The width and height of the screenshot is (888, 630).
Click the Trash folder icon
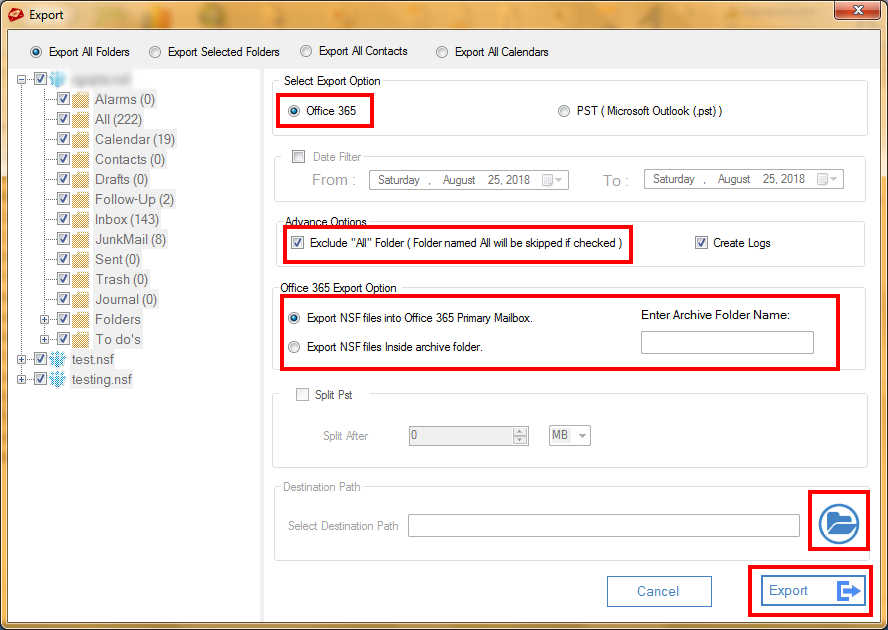click(x=81, y=279)
